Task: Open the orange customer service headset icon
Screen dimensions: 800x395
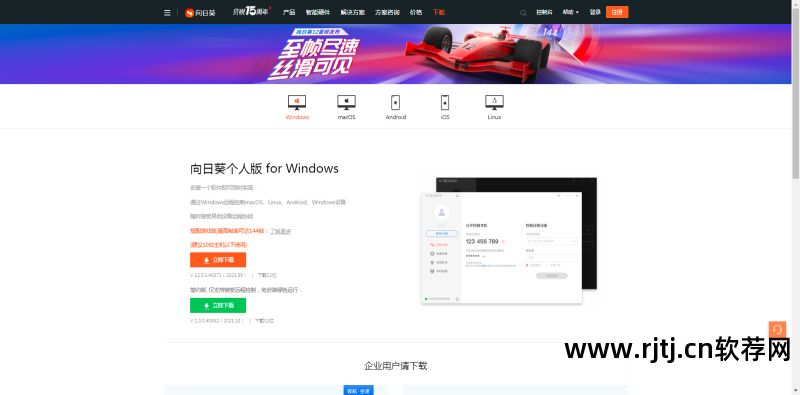Action: pyautogui.click(x=778, y=329)
